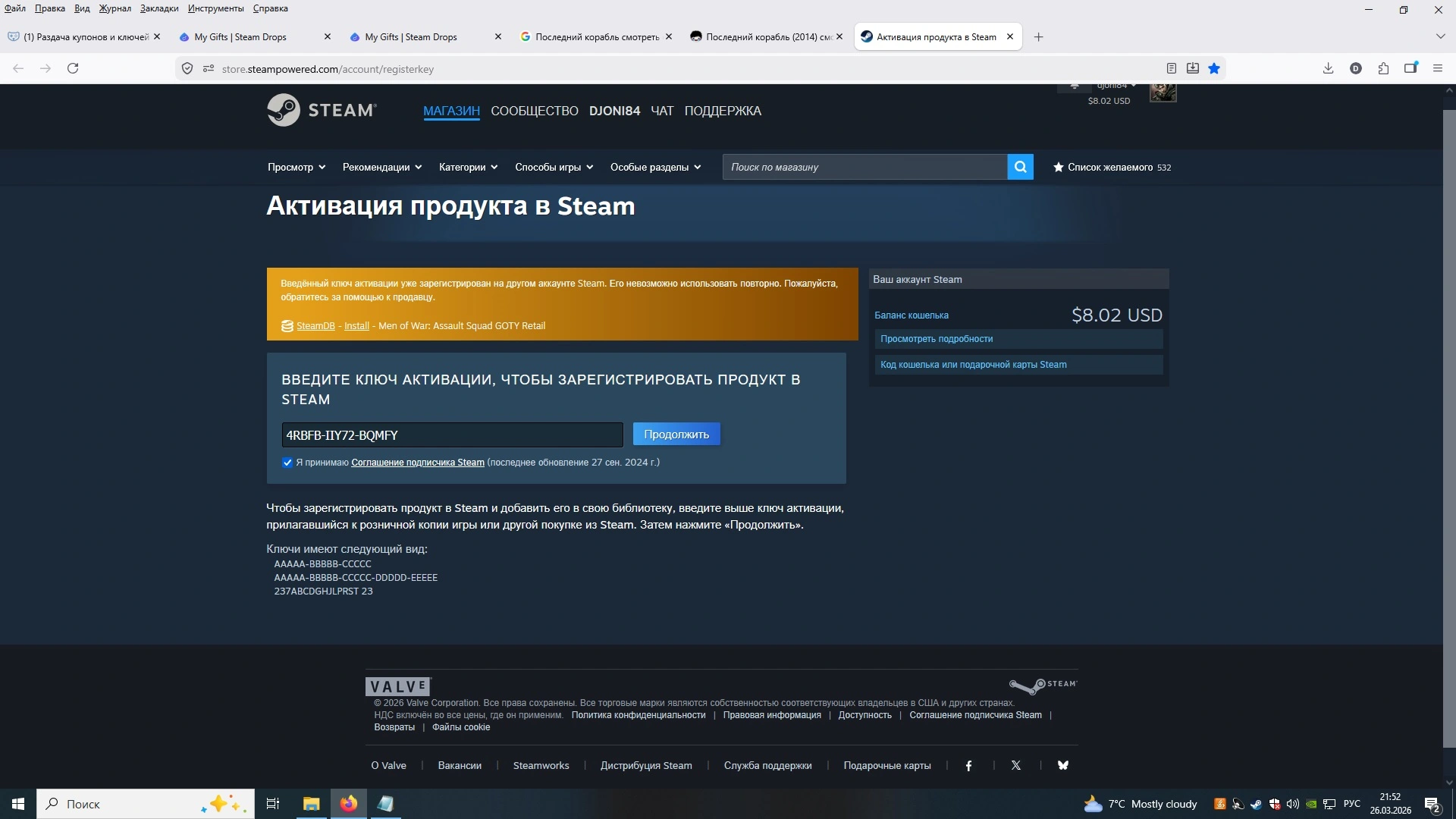Click the Steam logo in the header
Screen dimensions: 1456x819
click(x=322, y=110)
